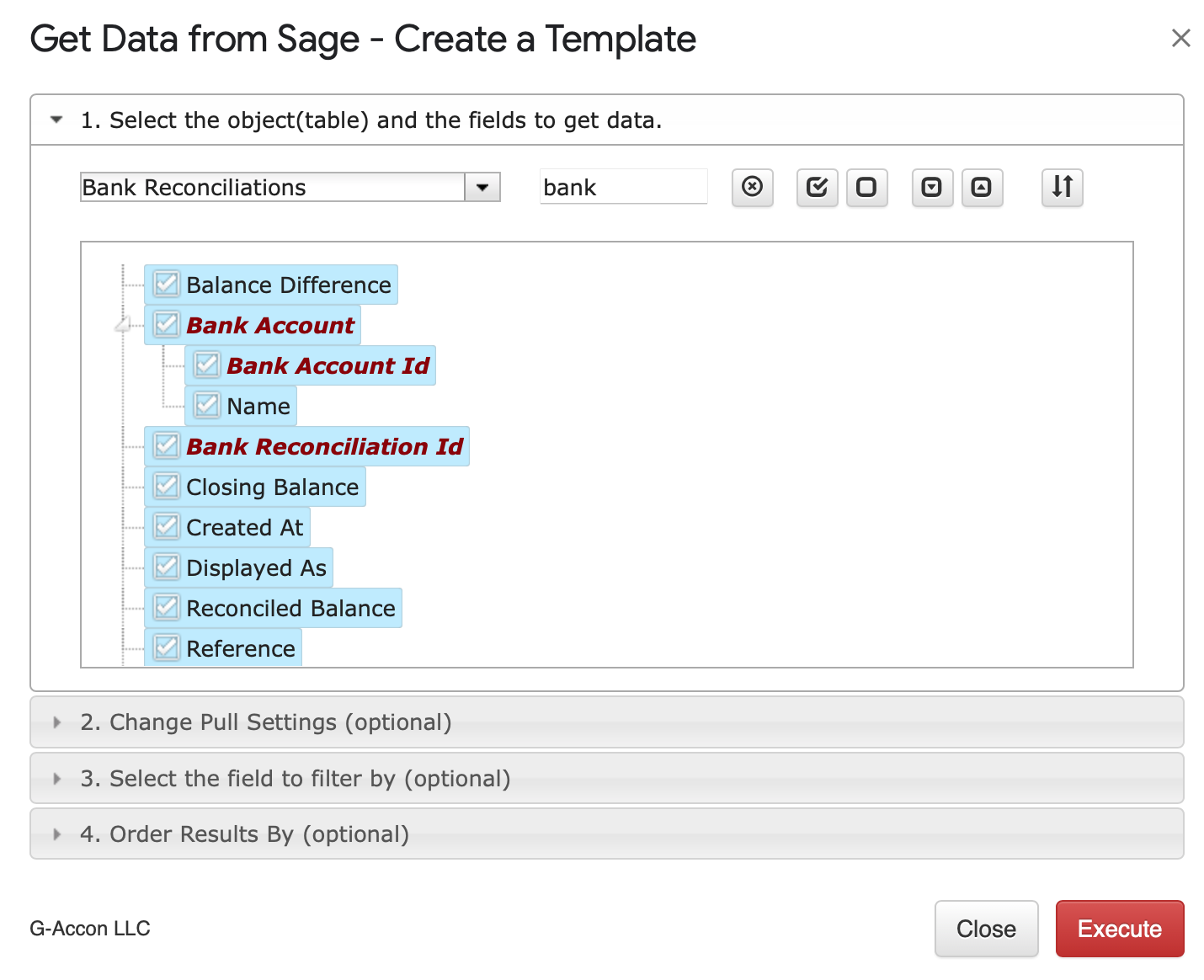
Task: Click the collapse all nodes icon
Action: [x=982, y=187]
